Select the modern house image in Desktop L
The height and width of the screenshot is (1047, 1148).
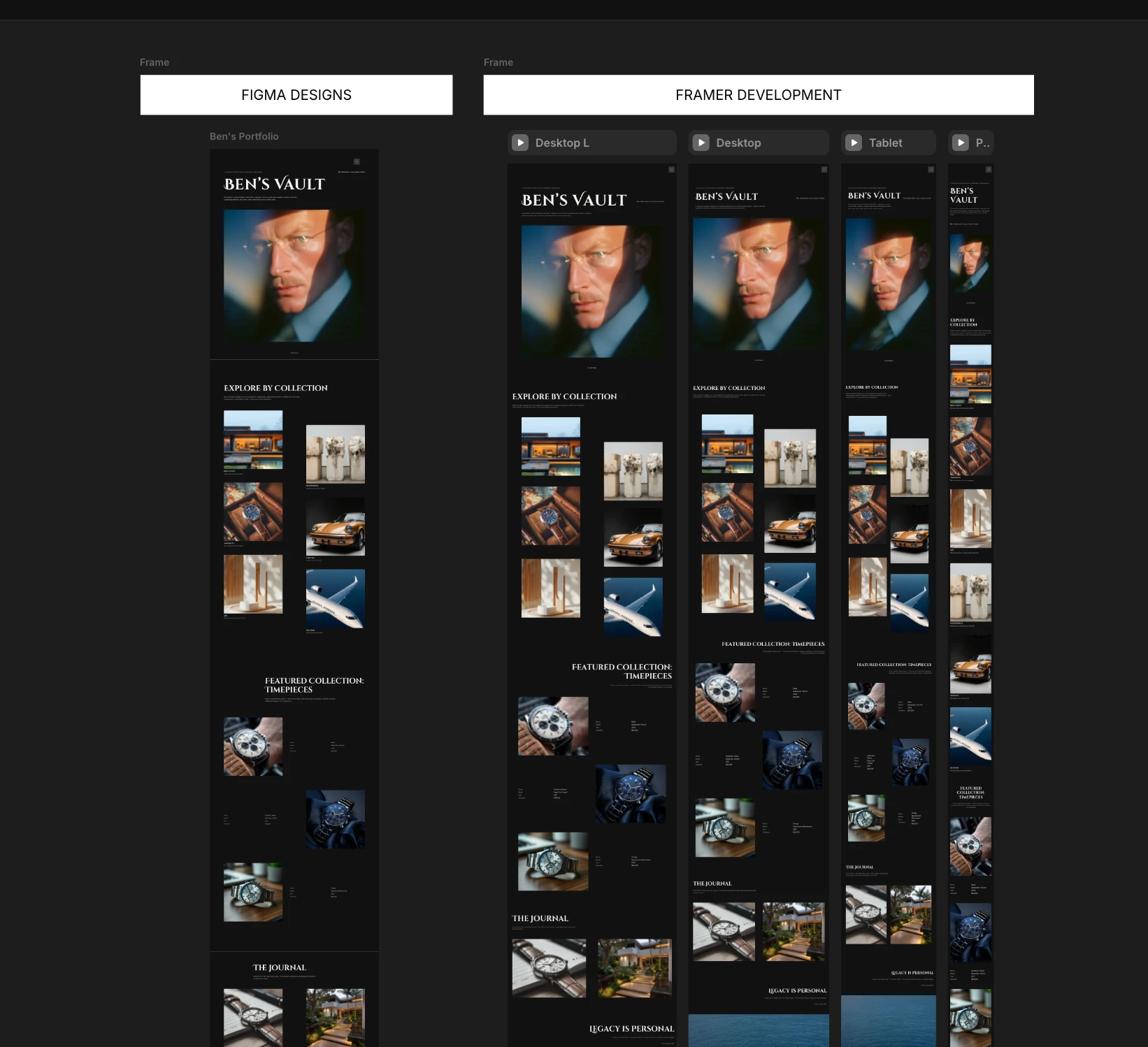click(x=551, y=447)
